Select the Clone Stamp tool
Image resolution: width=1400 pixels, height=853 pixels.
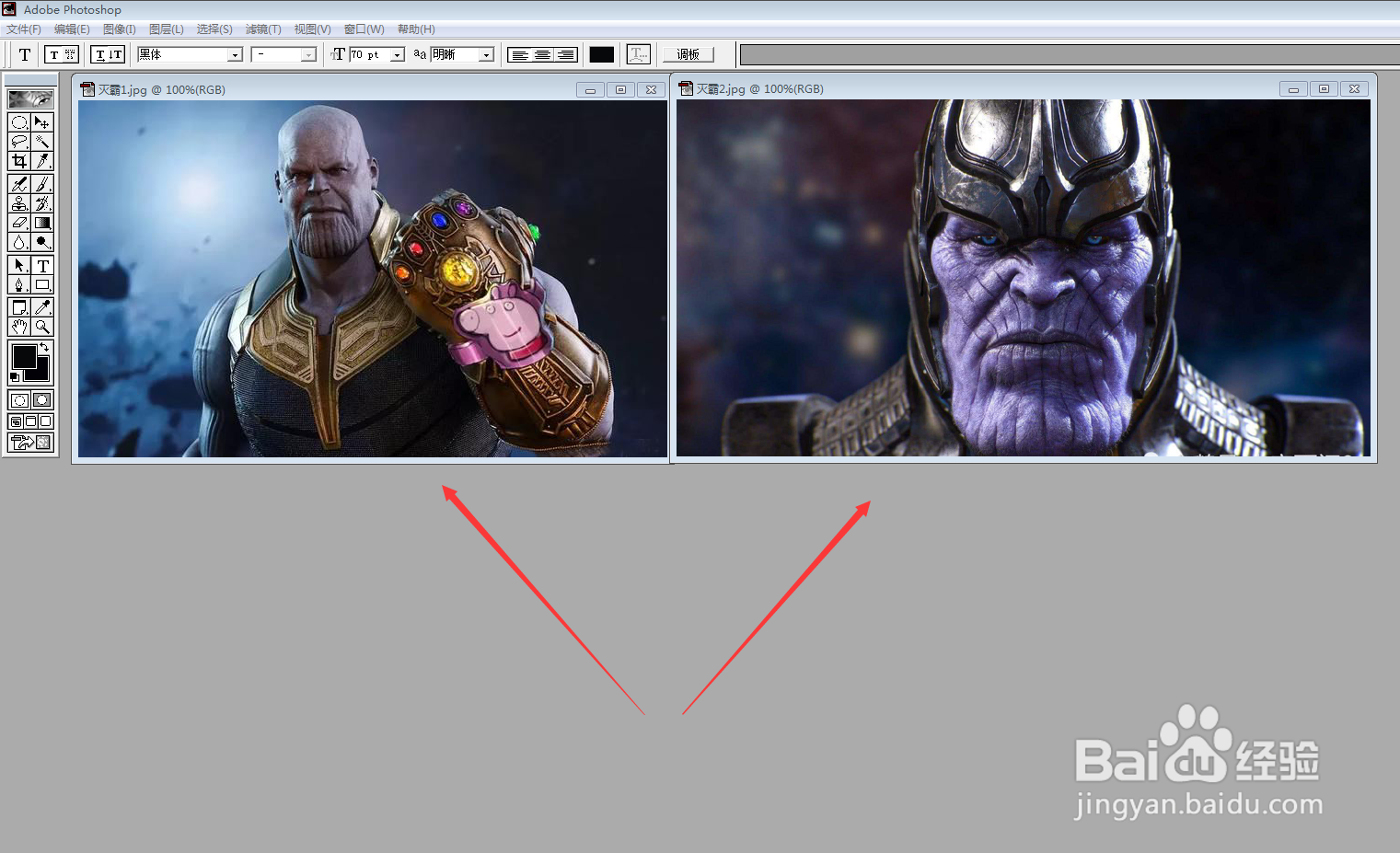pos(19,203)
